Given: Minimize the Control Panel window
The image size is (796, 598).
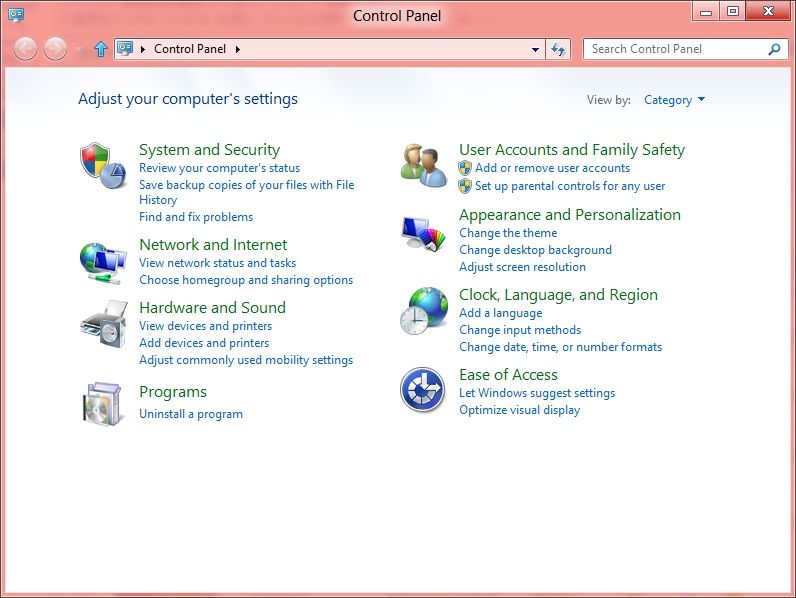Looking at the screenshot, I should tap(706, 12).
